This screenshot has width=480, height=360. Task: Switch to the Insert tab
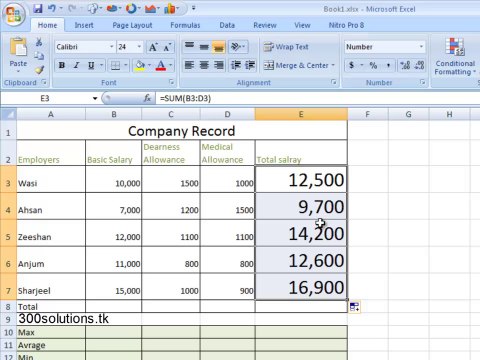84,25
